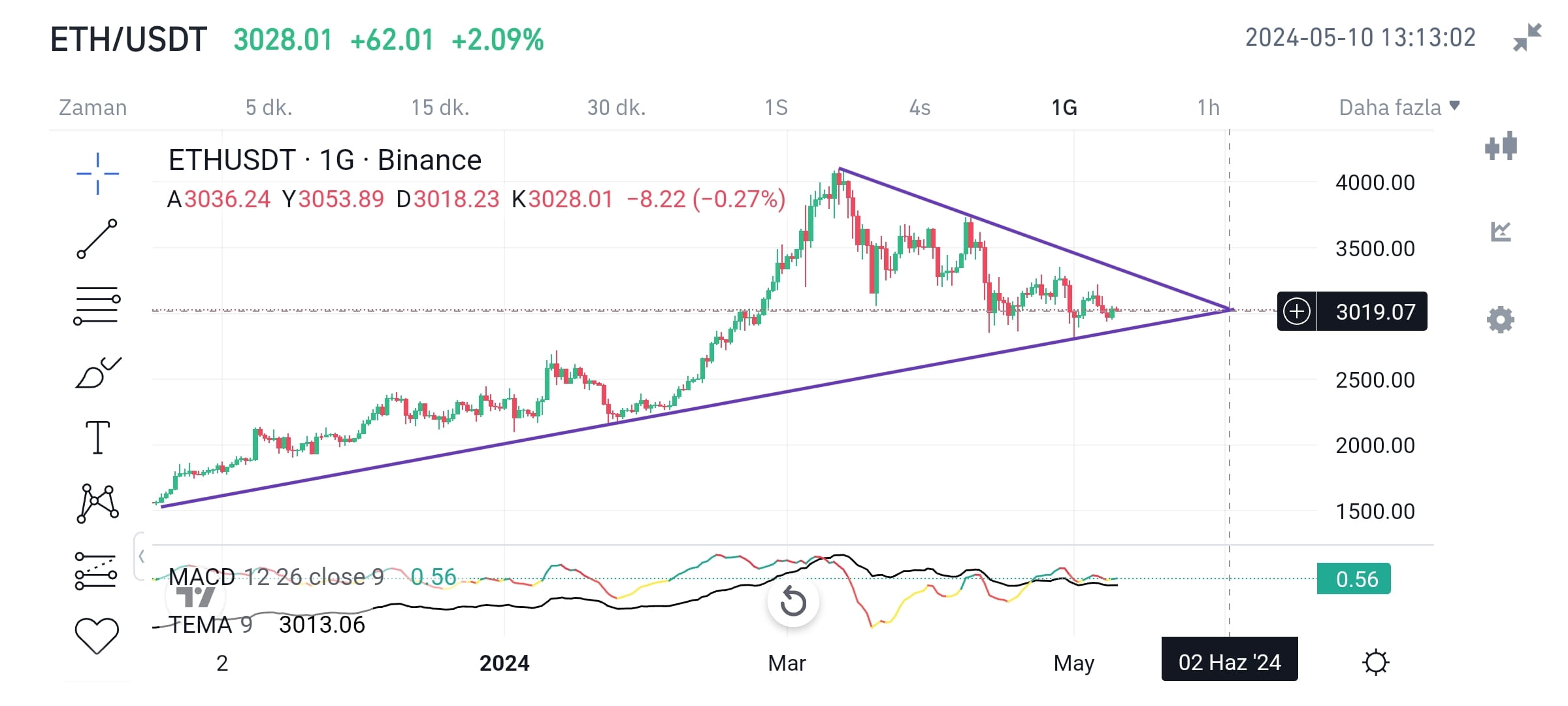The width and height of the screenshot is (1568, 706).
Task: Toggle chart theme sun icon
Action: [1376, 662]
